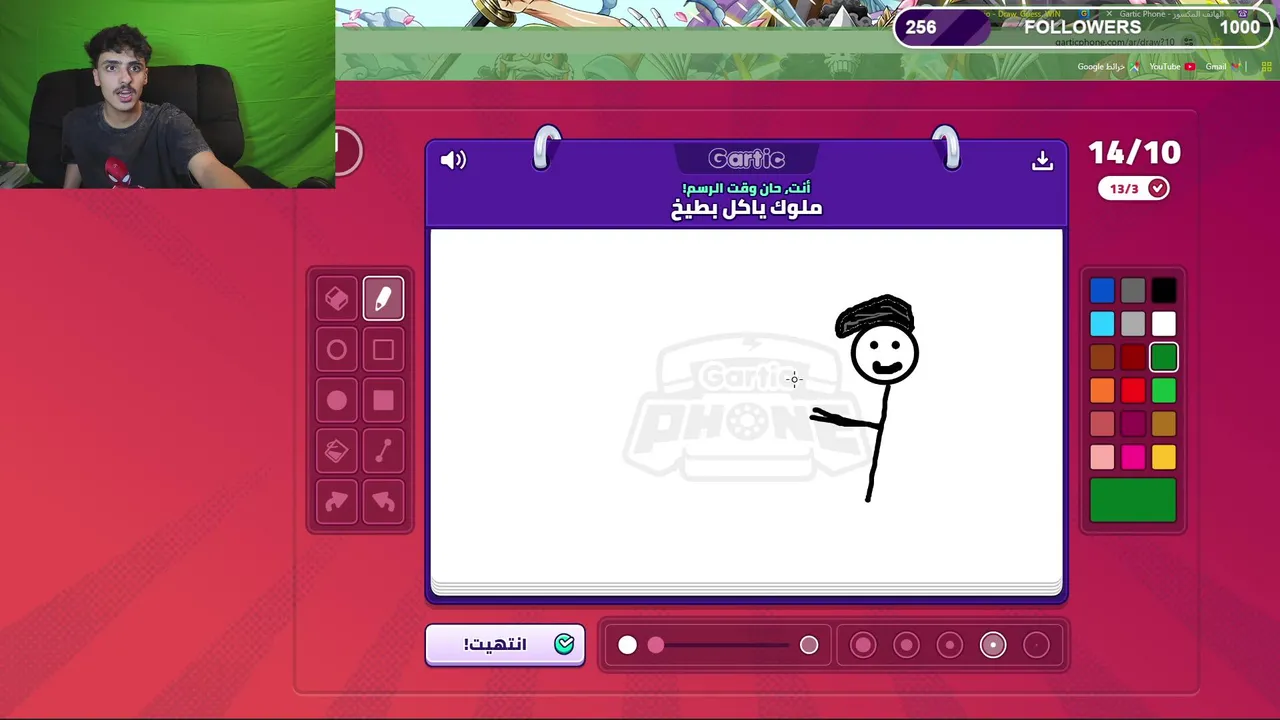Pick the golden brown color swatch

[1164, 424]
